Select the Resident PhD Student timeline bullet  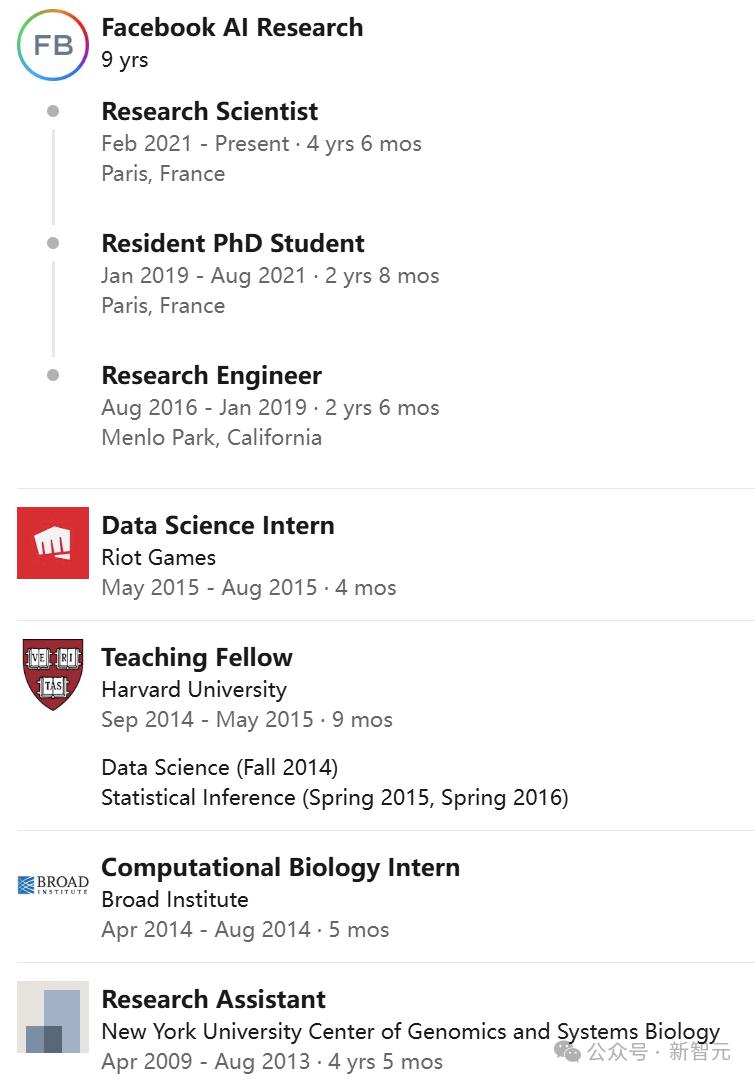(x=53, y=243)
